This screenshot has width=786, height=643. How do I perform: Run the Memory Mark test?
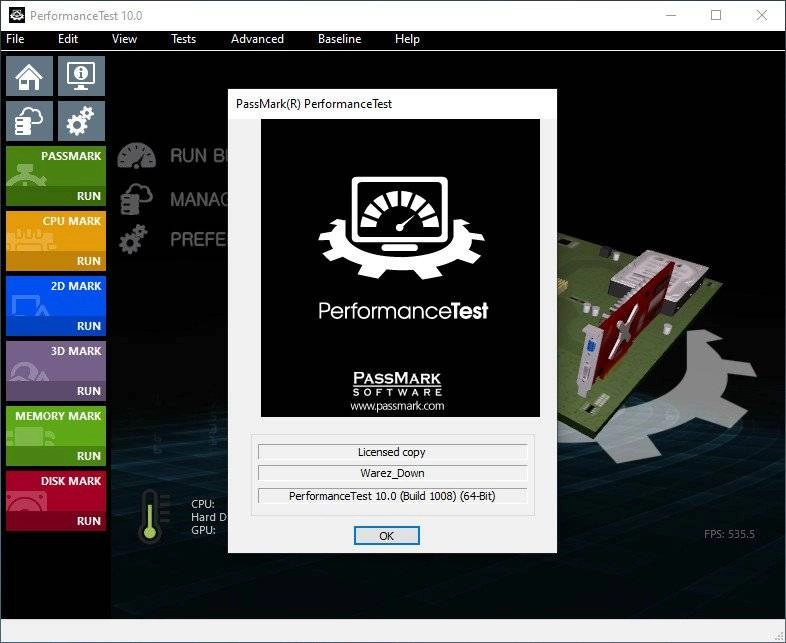pos(89,456)
